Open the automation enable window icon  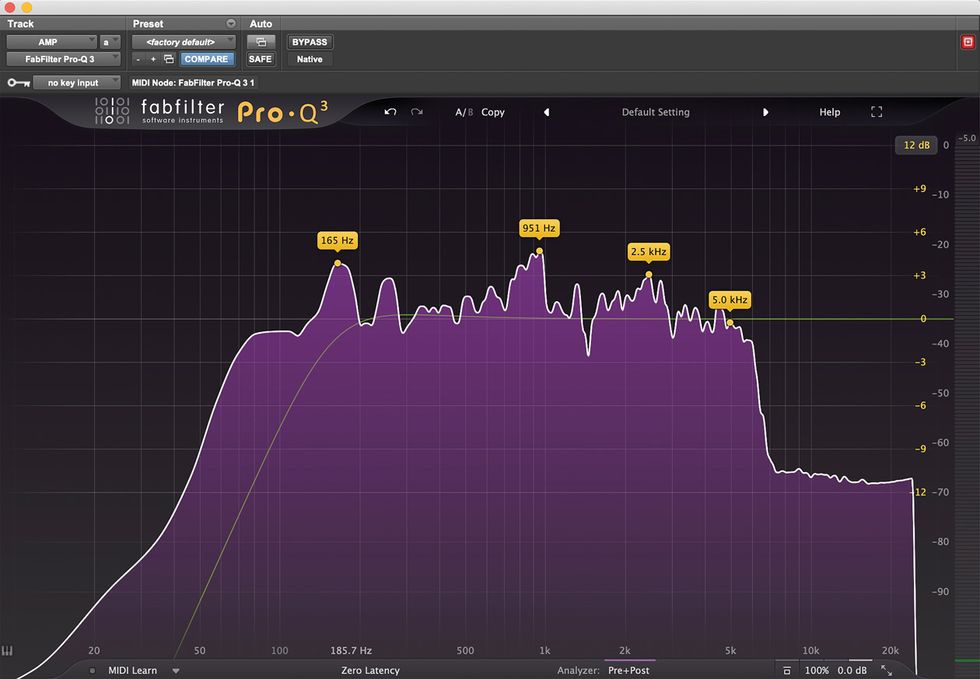(261, 42)
